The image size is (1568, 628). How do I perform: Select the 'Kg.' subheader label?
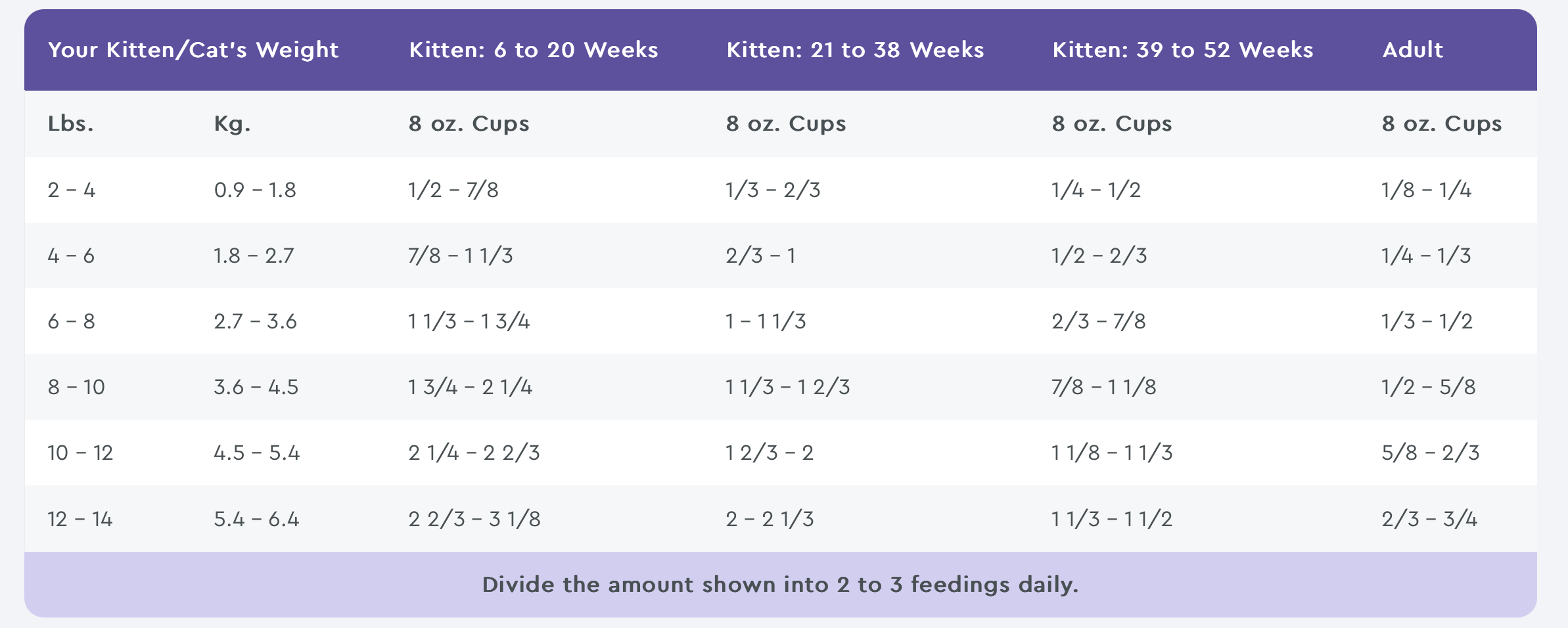pos(232,123)
